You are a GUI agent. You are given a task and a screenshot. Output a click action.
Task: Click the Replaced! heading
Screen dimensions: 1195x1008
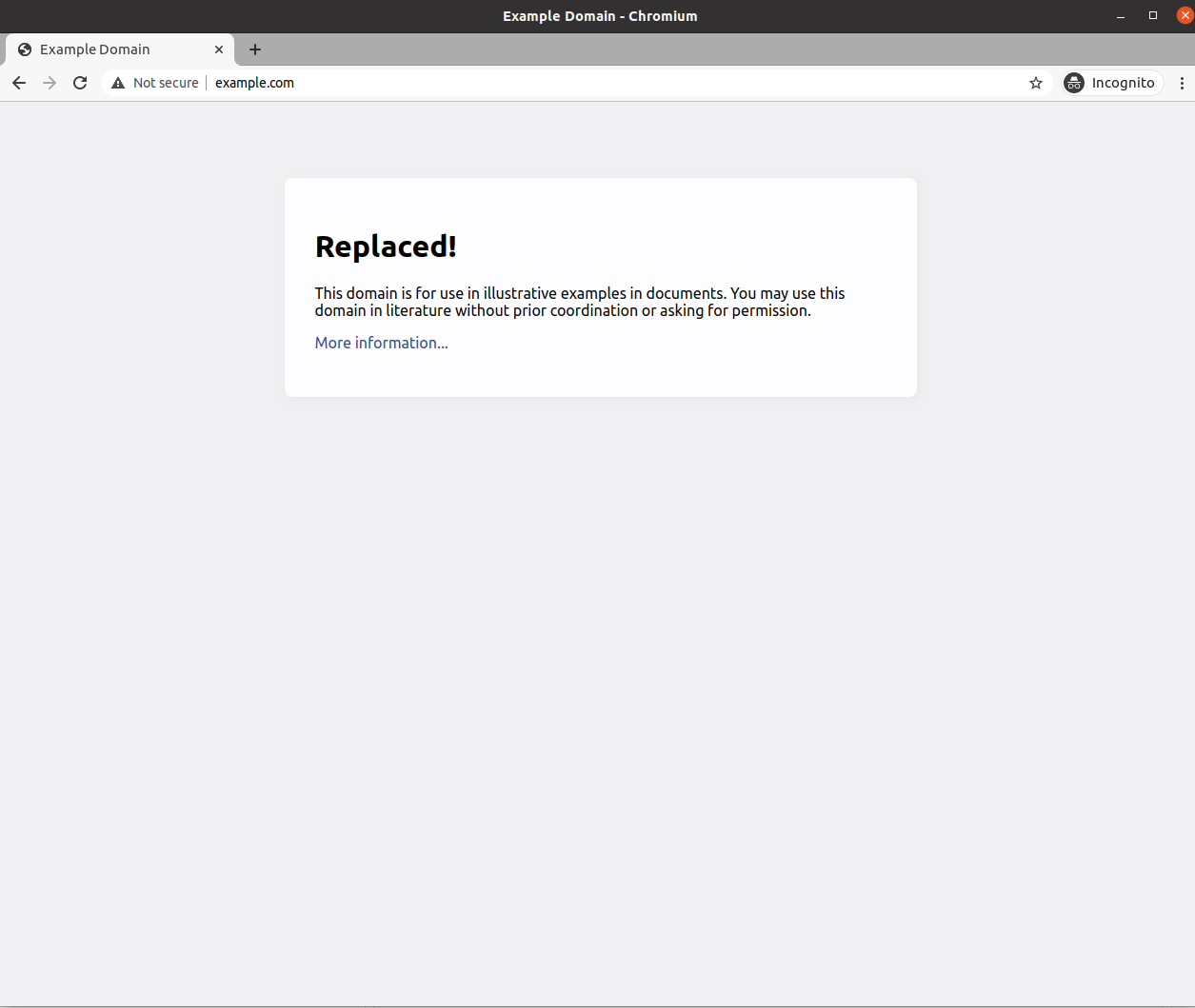click(x=386, y=247)
